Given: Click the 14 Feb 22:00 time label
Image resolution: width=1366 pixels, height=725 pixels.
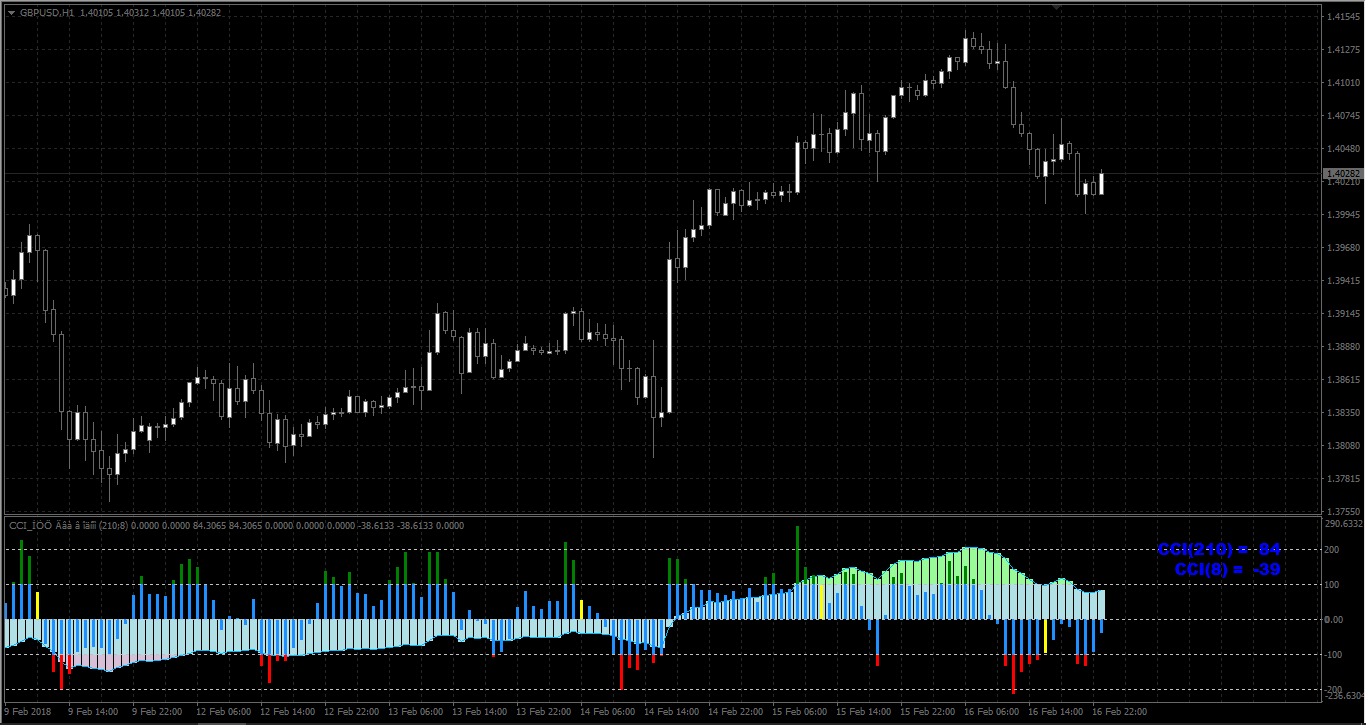Looking at the screenshot, I should click(x=734, y=712).
